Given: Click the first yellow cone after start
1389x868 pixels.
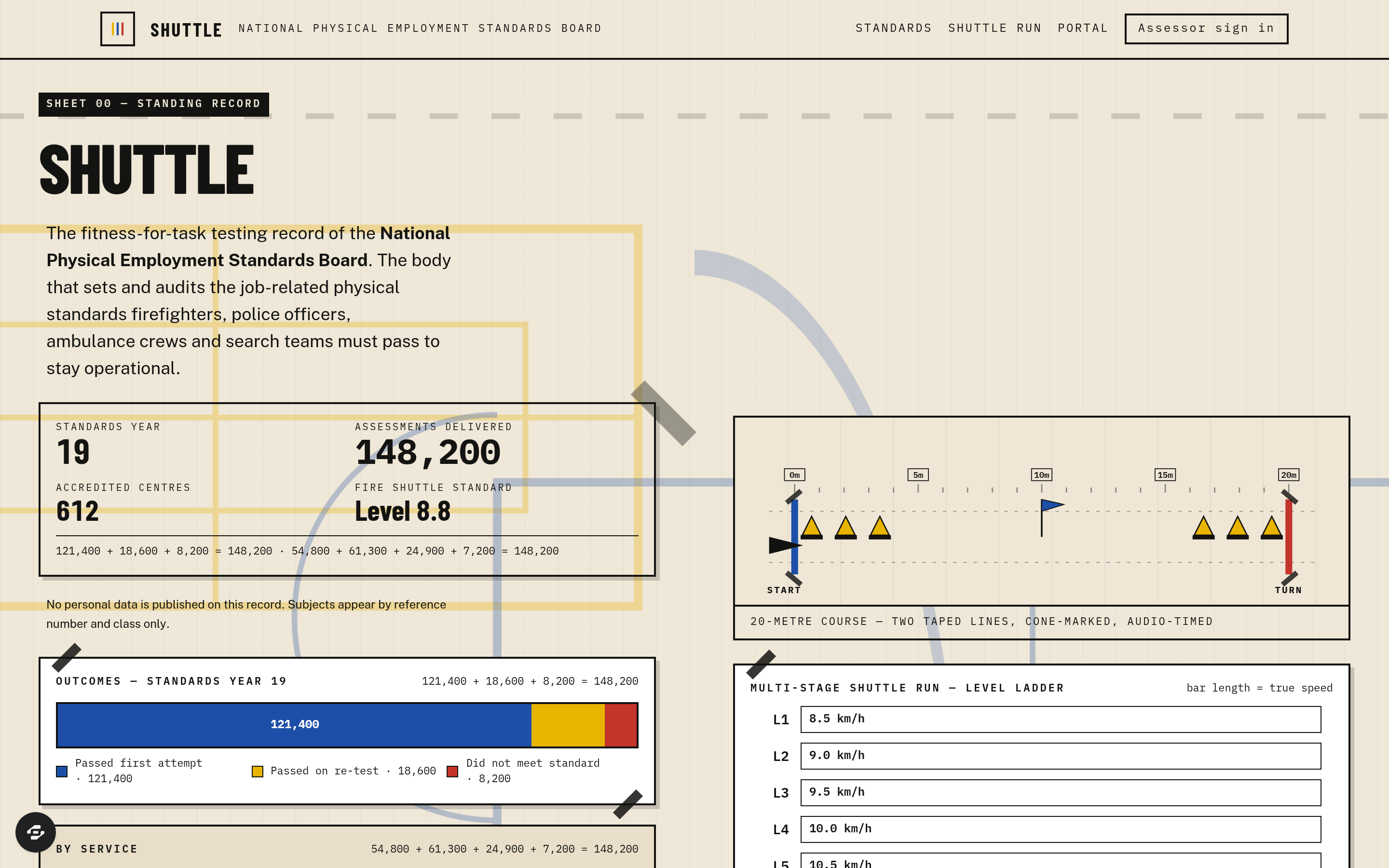Looking at the screenshot, I should coord(812,528).
